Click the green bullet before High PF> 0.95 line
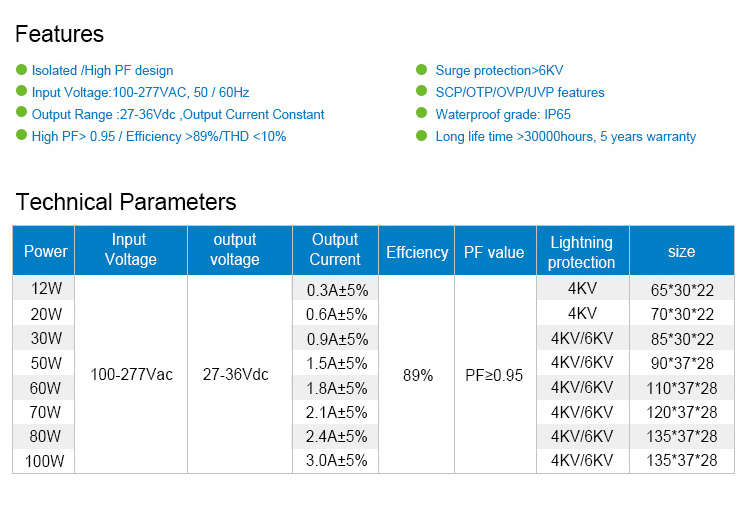The image size is (750, 510). tap(22, 136)
